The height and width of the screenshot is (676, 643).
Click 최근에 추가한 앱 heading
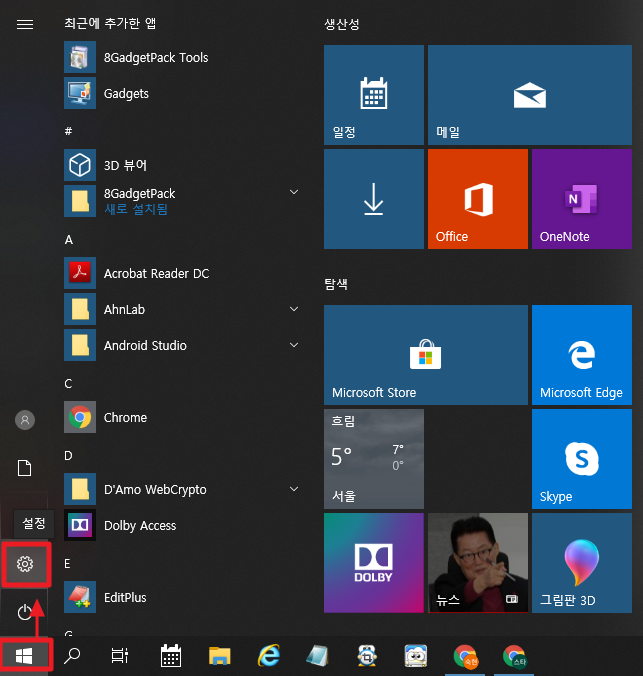110,23
